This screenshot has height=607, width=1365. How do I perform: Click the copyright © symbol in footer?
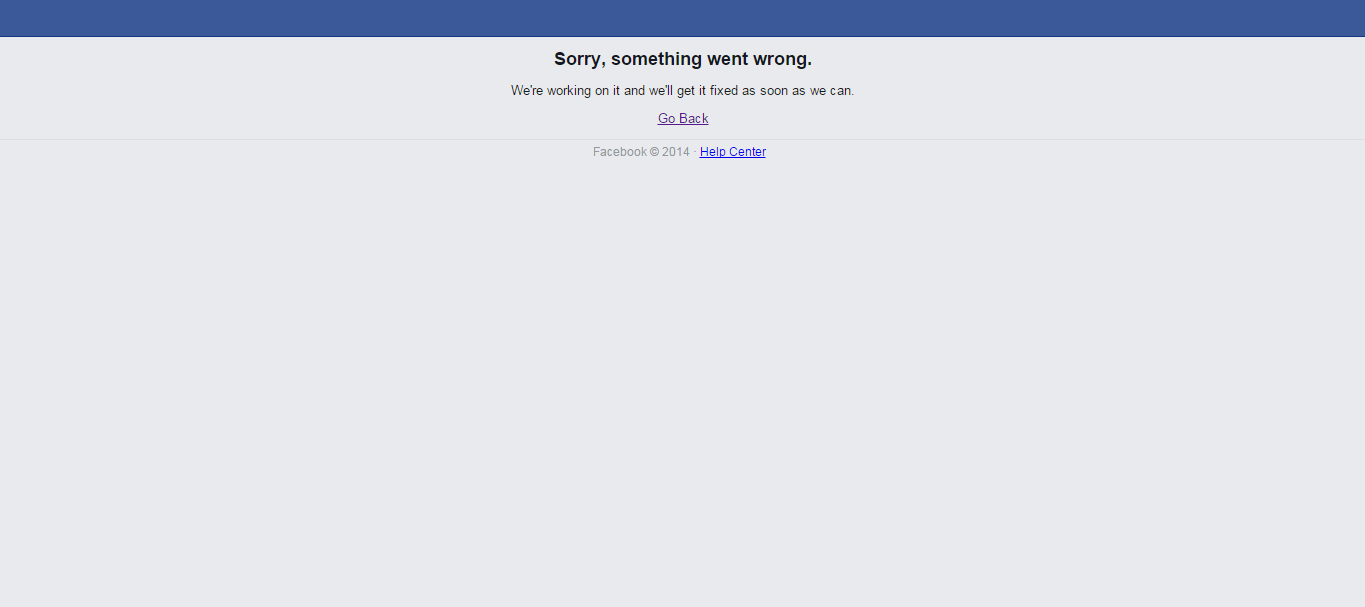click(x=654, y=152)
